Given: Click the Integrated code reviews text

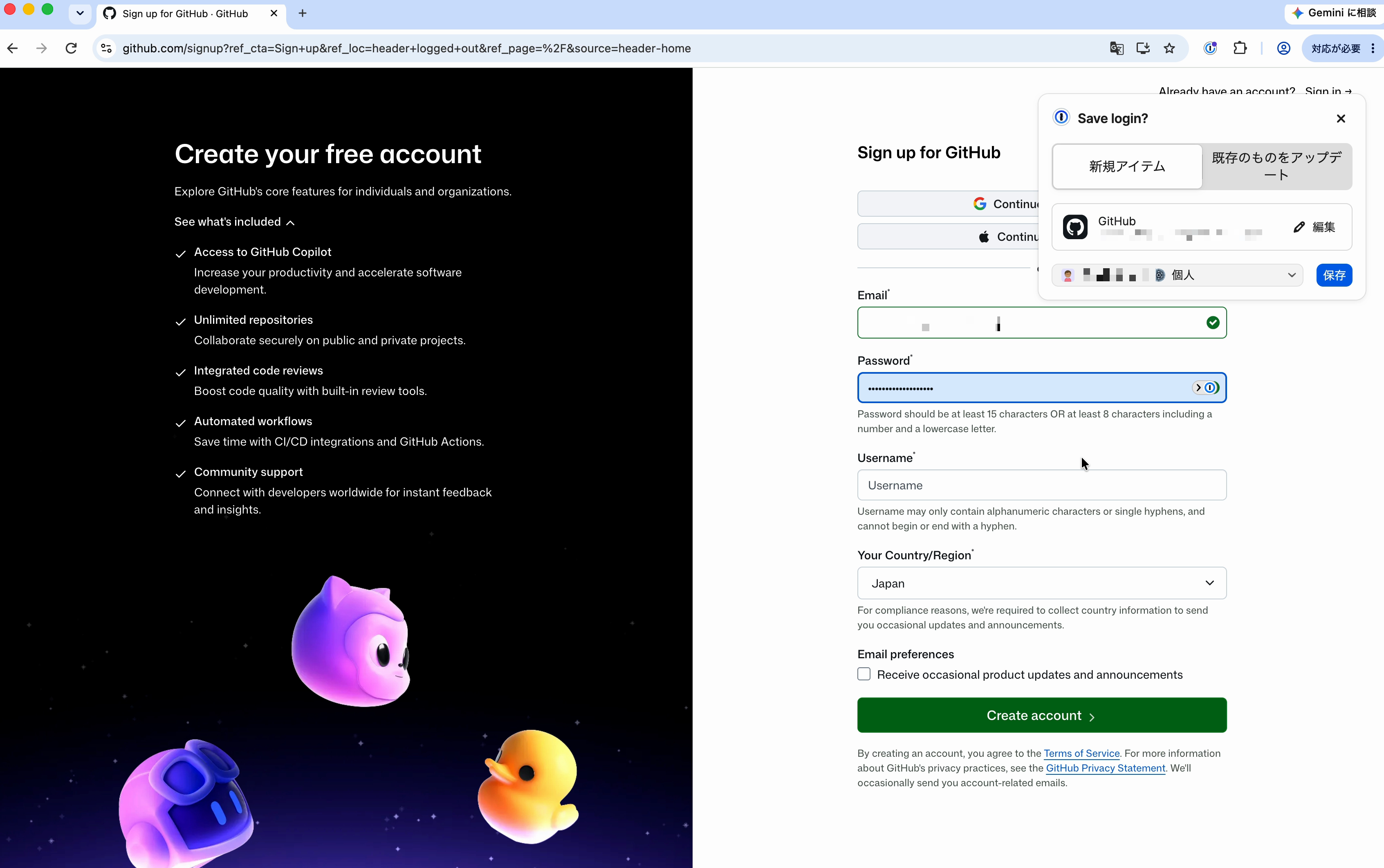Looking at the screenshot, I should point(258,370).
